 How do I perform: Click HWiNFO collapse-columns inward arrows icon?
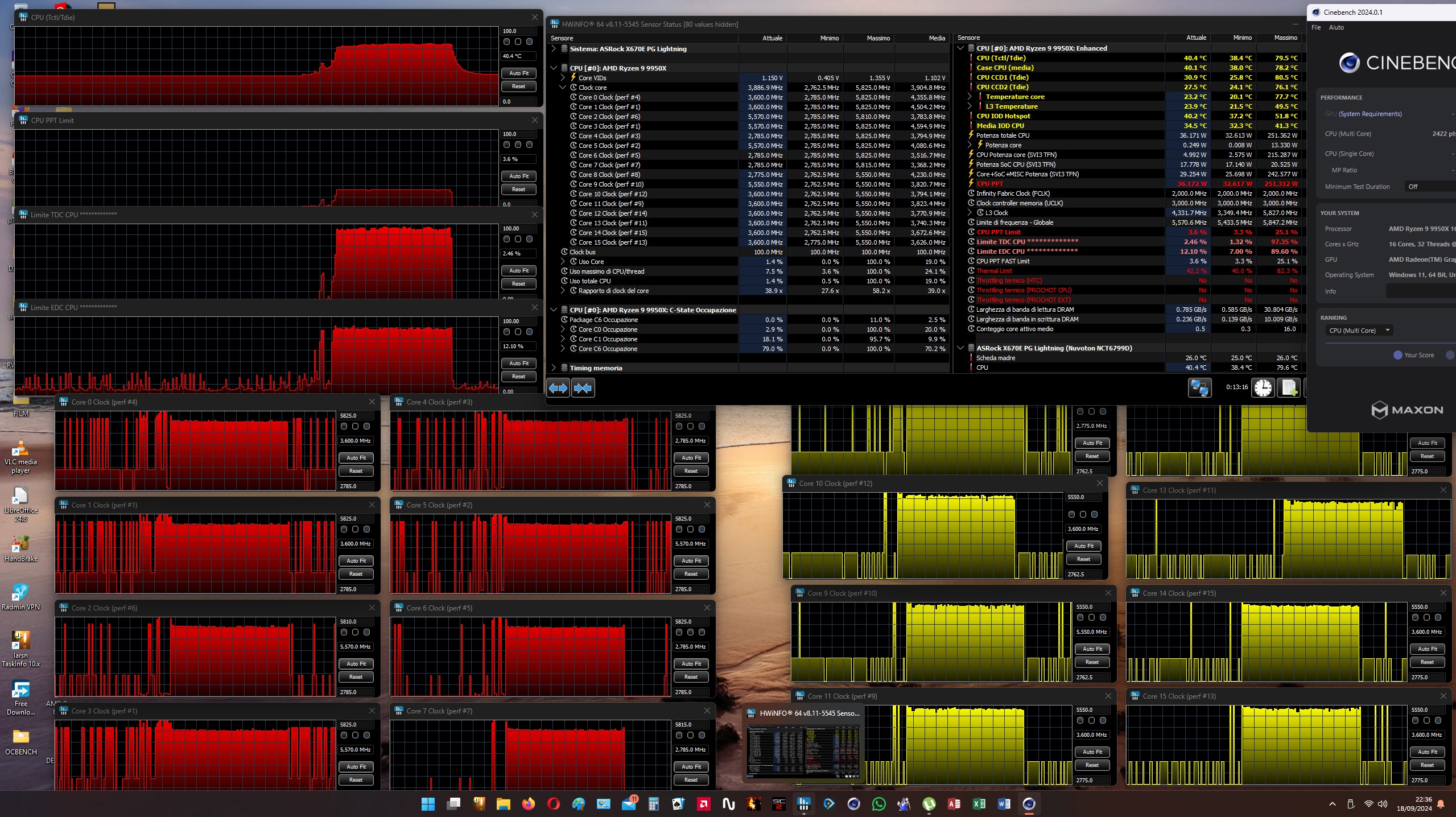[x=583, y=388]
